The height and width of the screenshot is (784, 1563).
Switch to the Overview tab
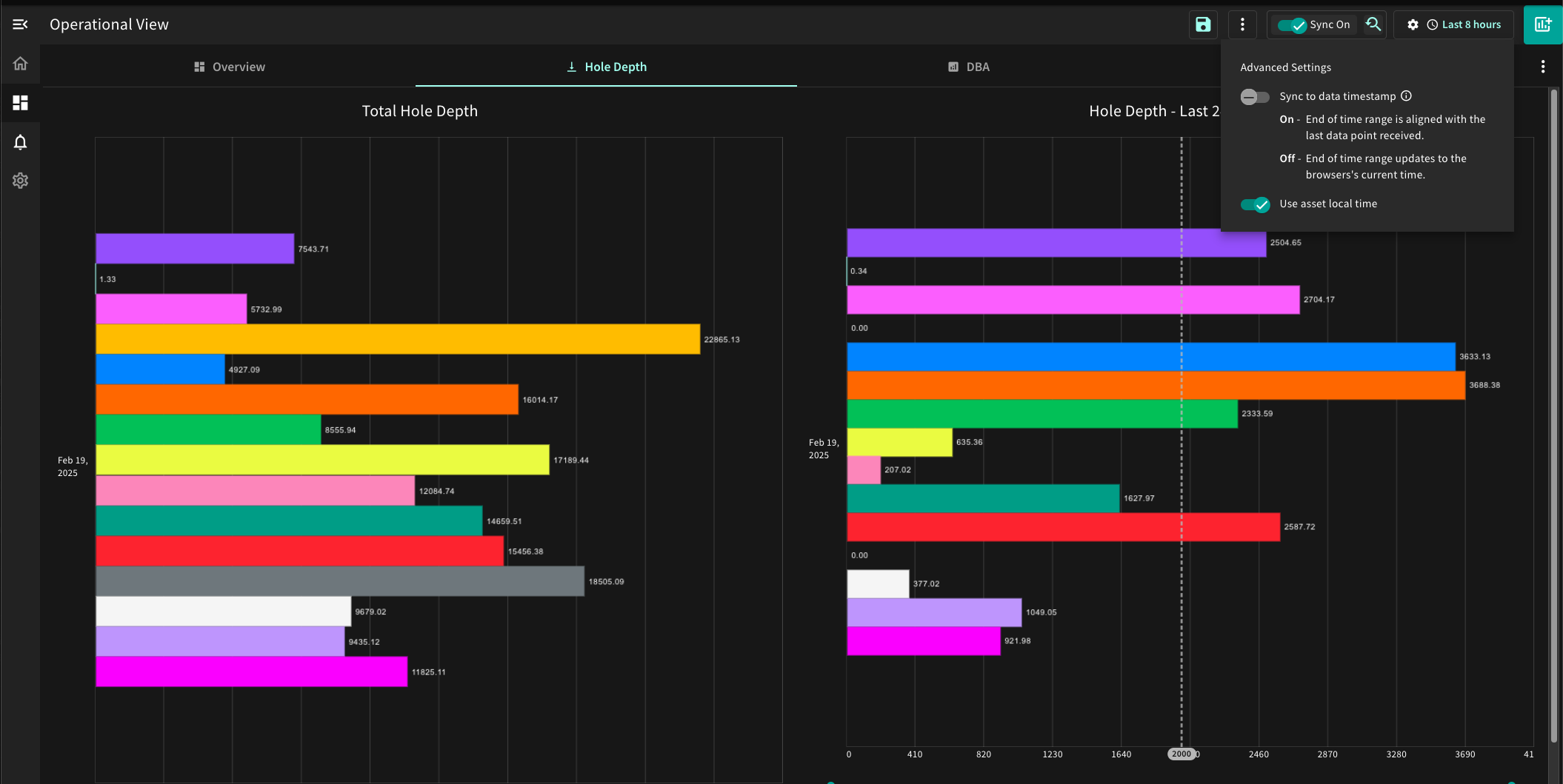point(229,67)
